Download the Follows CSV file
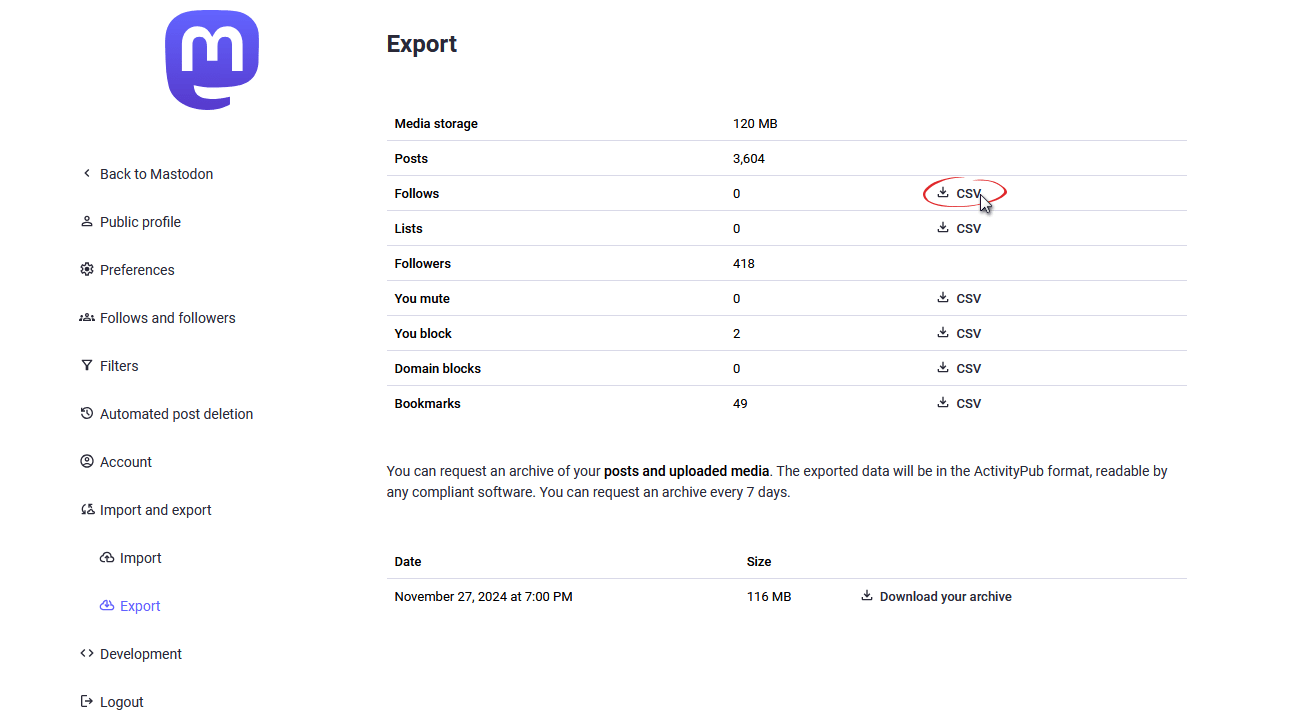Image resolution: width=1290 pixels, height=726 pixels. coord(959,194)
